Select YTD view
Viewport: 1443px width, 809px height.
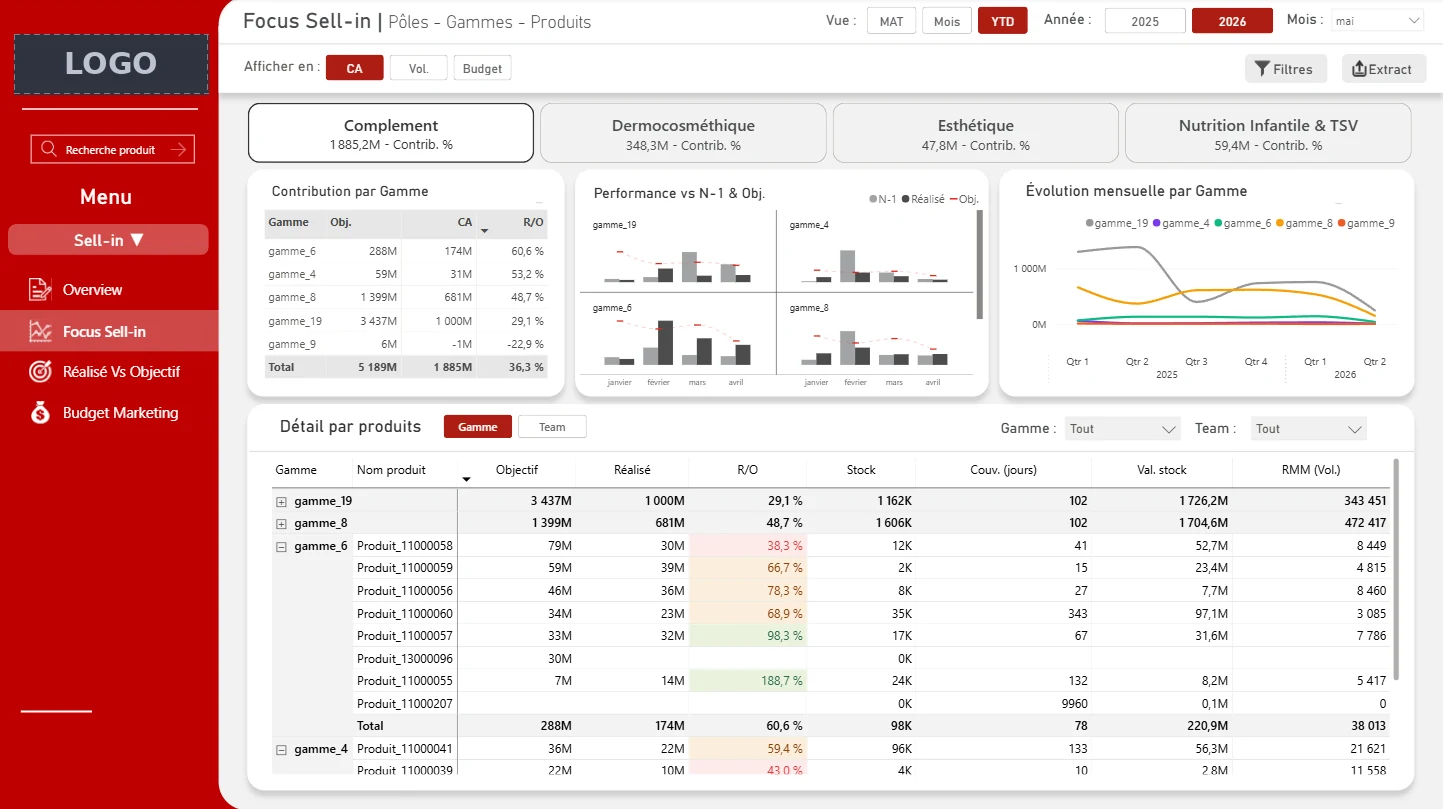tap(1003, 21)
